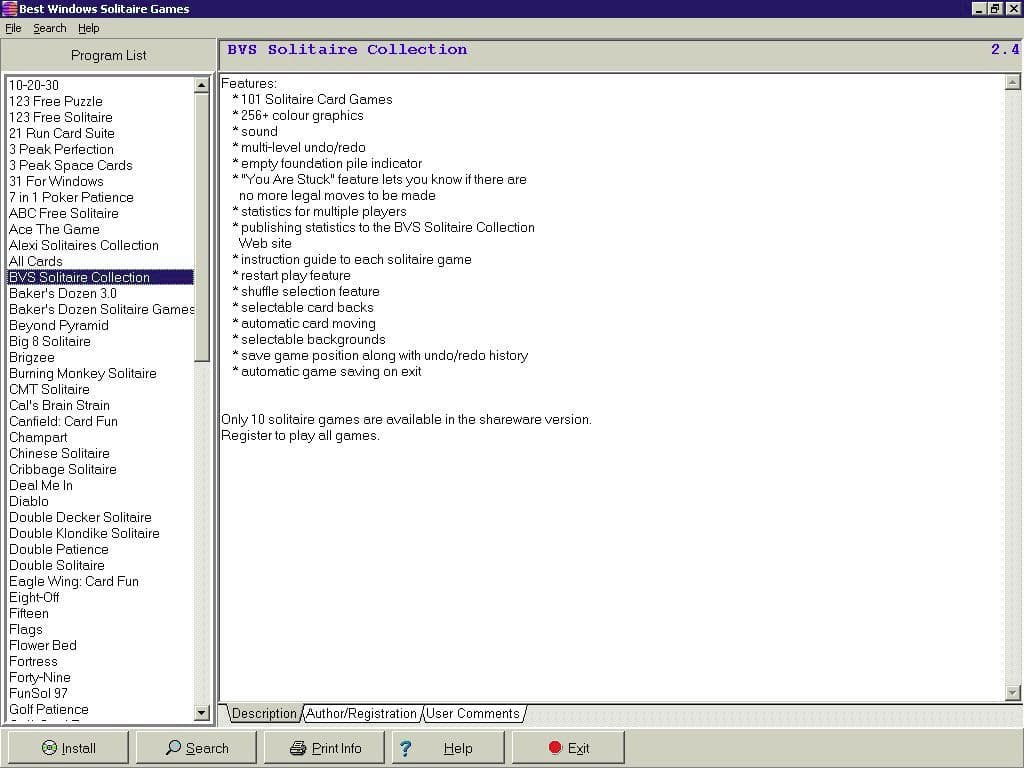Select Baker's Dozen 3.0
Image resolution: width=1024 pixels, height=768 pixels.
tap(100, 293)
